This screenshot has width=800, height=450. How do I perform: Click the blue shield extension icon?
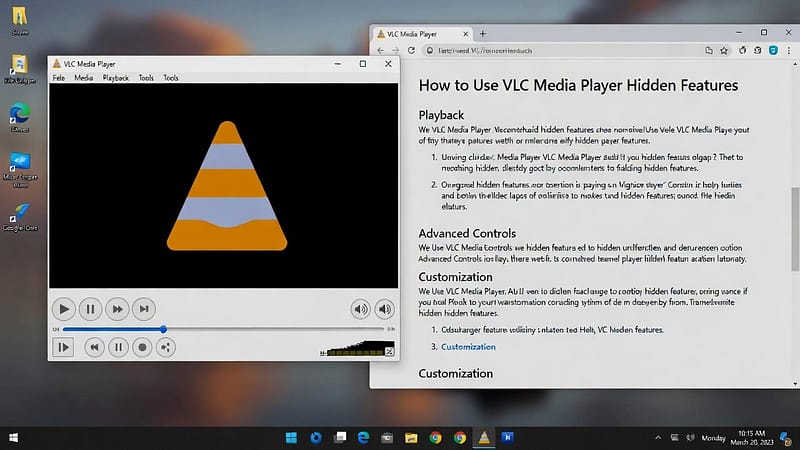(773, 50)
